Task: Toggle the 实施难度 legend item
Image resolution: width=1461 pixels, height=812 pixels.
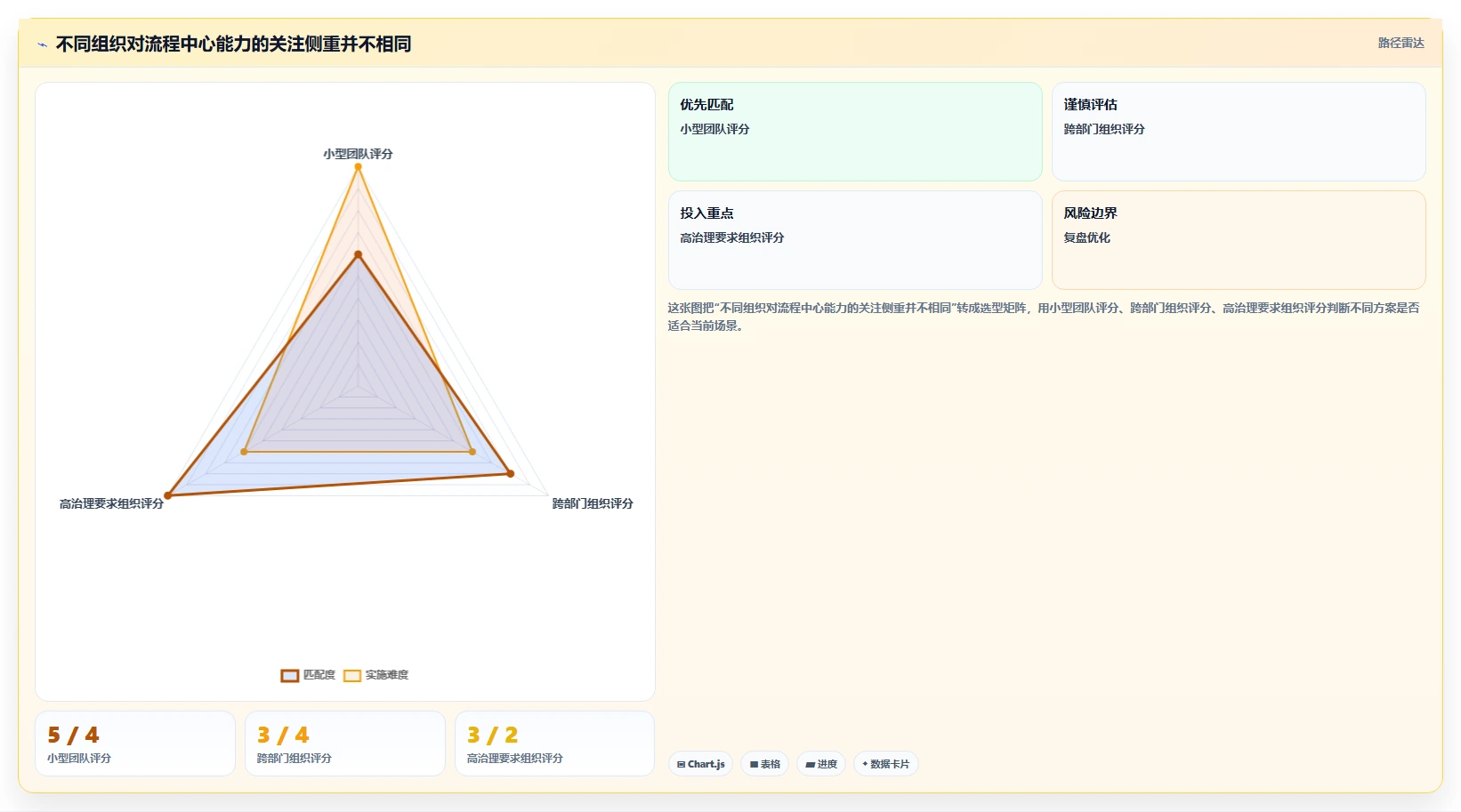Action: point(376,675)
